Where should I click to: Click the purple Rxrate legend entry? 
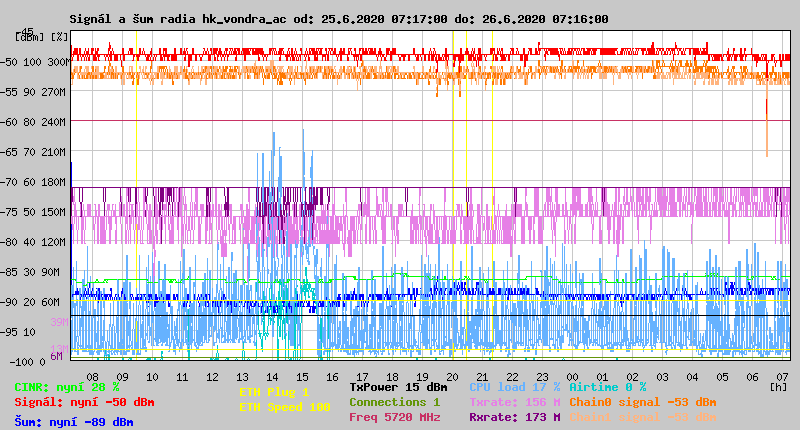coord(514,417)
